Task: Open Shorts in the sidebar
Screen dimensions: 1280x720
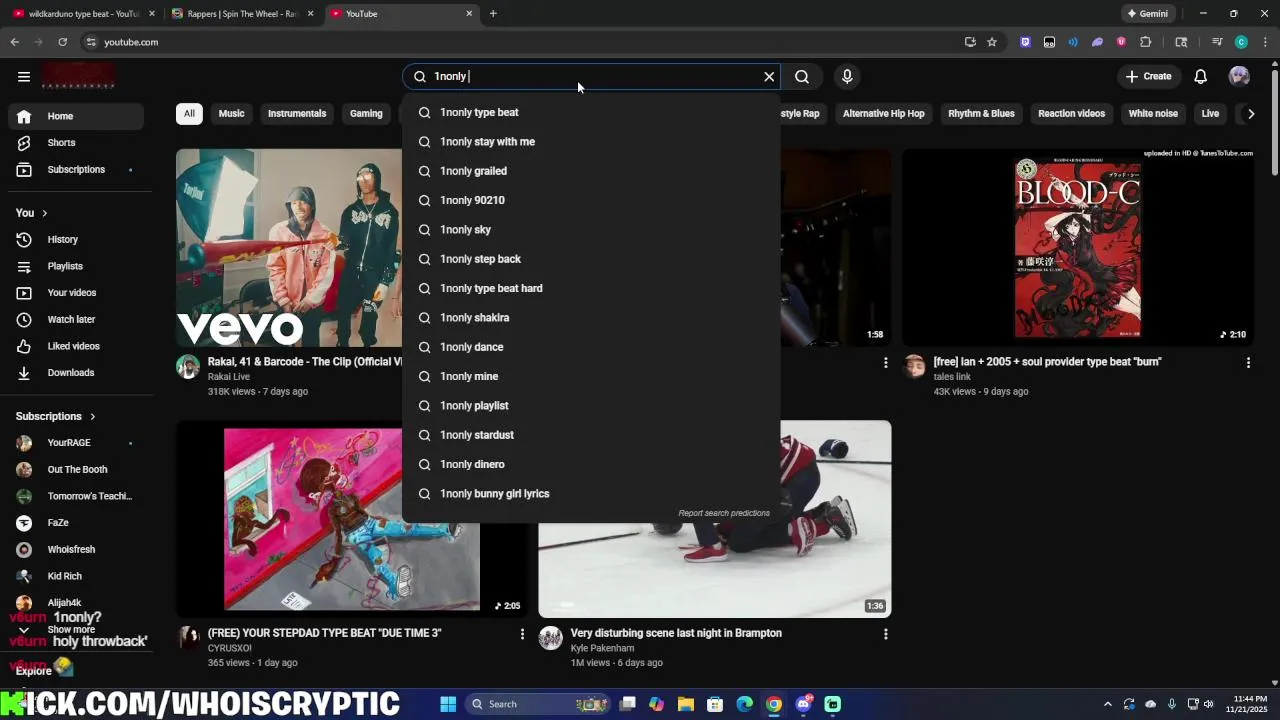Action: [x=76, y=143]
